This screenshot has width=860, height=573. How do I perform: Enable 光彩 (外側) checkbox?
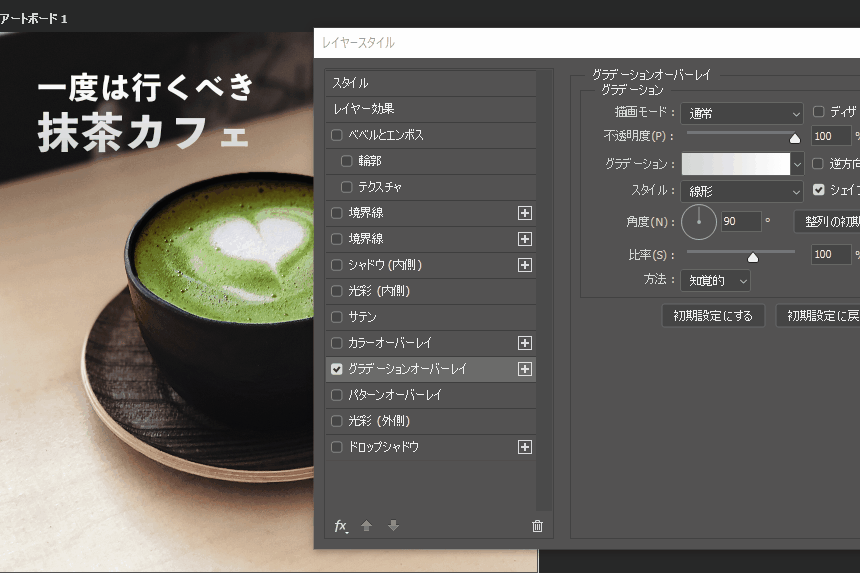tap(337, 421)
